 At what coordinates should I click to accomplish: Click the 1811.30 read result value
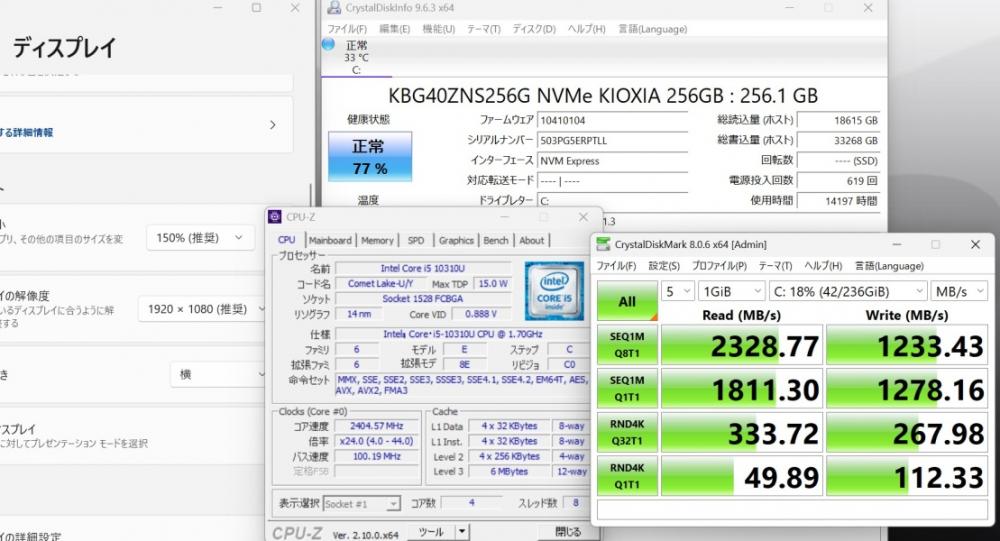point(742,389)
